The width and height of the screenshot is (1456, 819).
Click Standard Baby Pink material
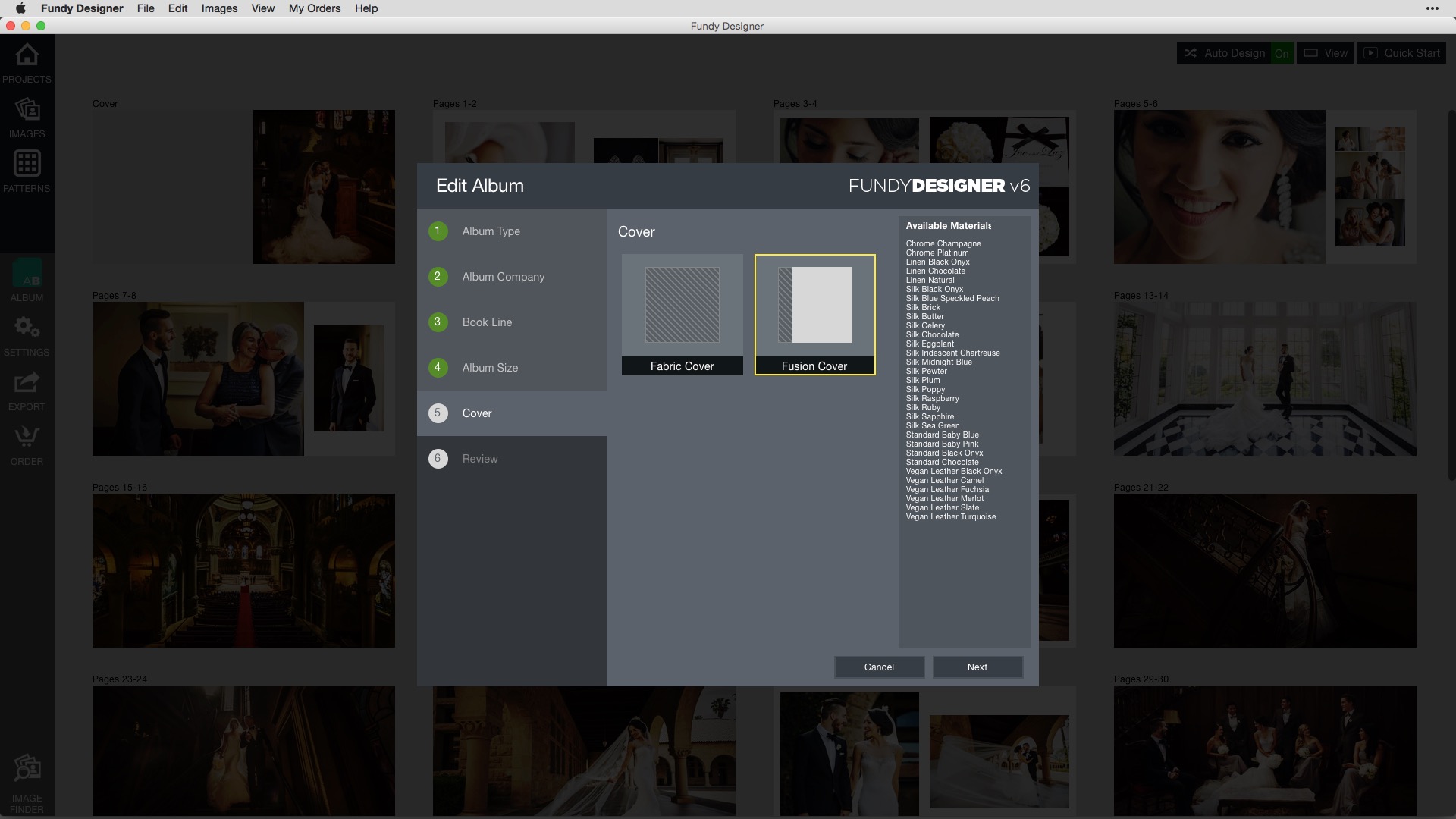tap(943, 444)
